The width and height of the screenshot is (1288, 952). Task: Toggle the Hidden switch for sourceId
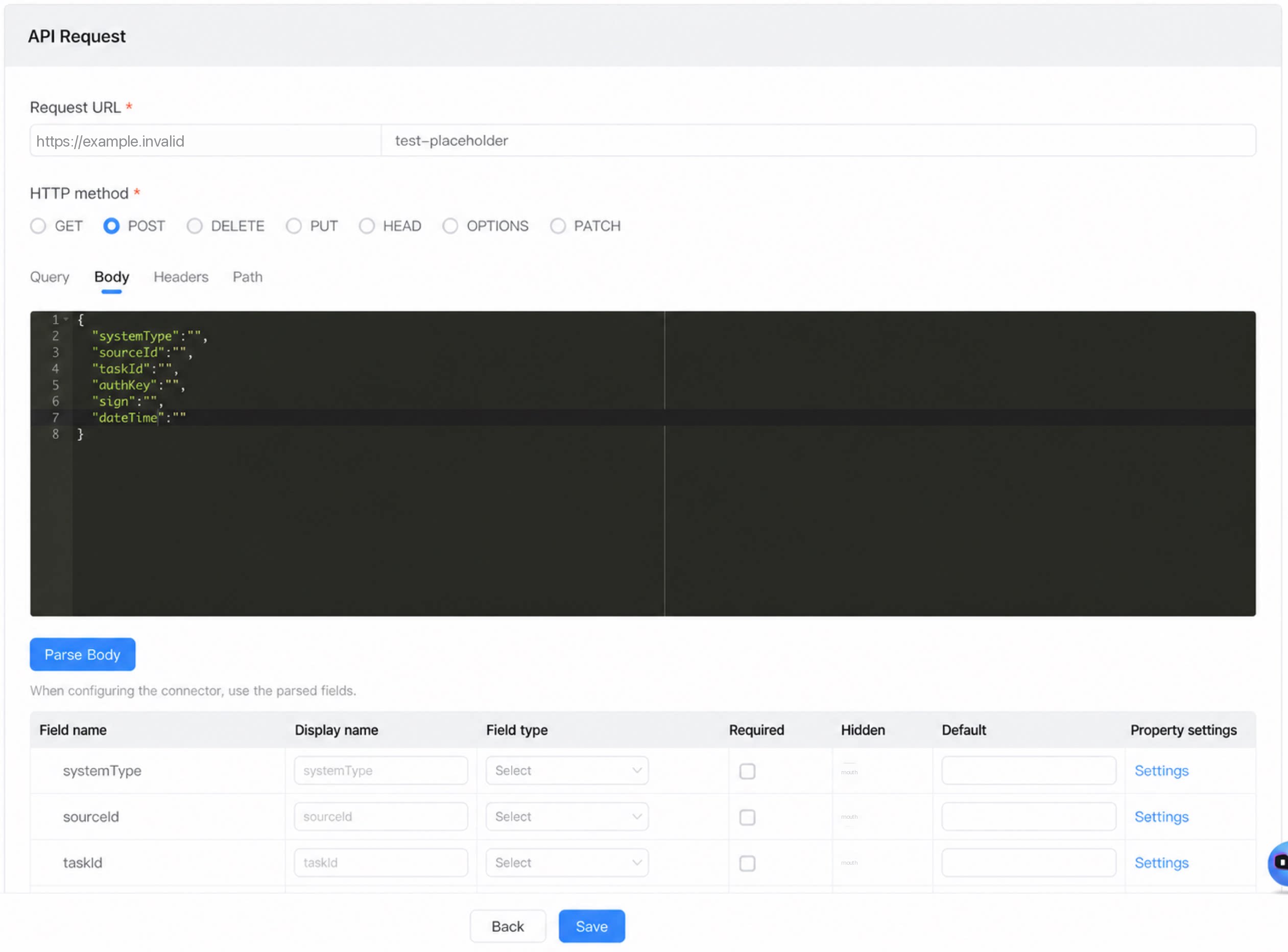coord(849,817)
